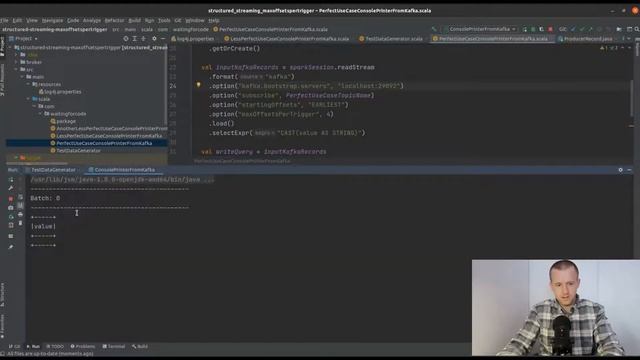Screen dimensions: 640x360
Task: Open the Analyze menu
Action: point(92,20)
